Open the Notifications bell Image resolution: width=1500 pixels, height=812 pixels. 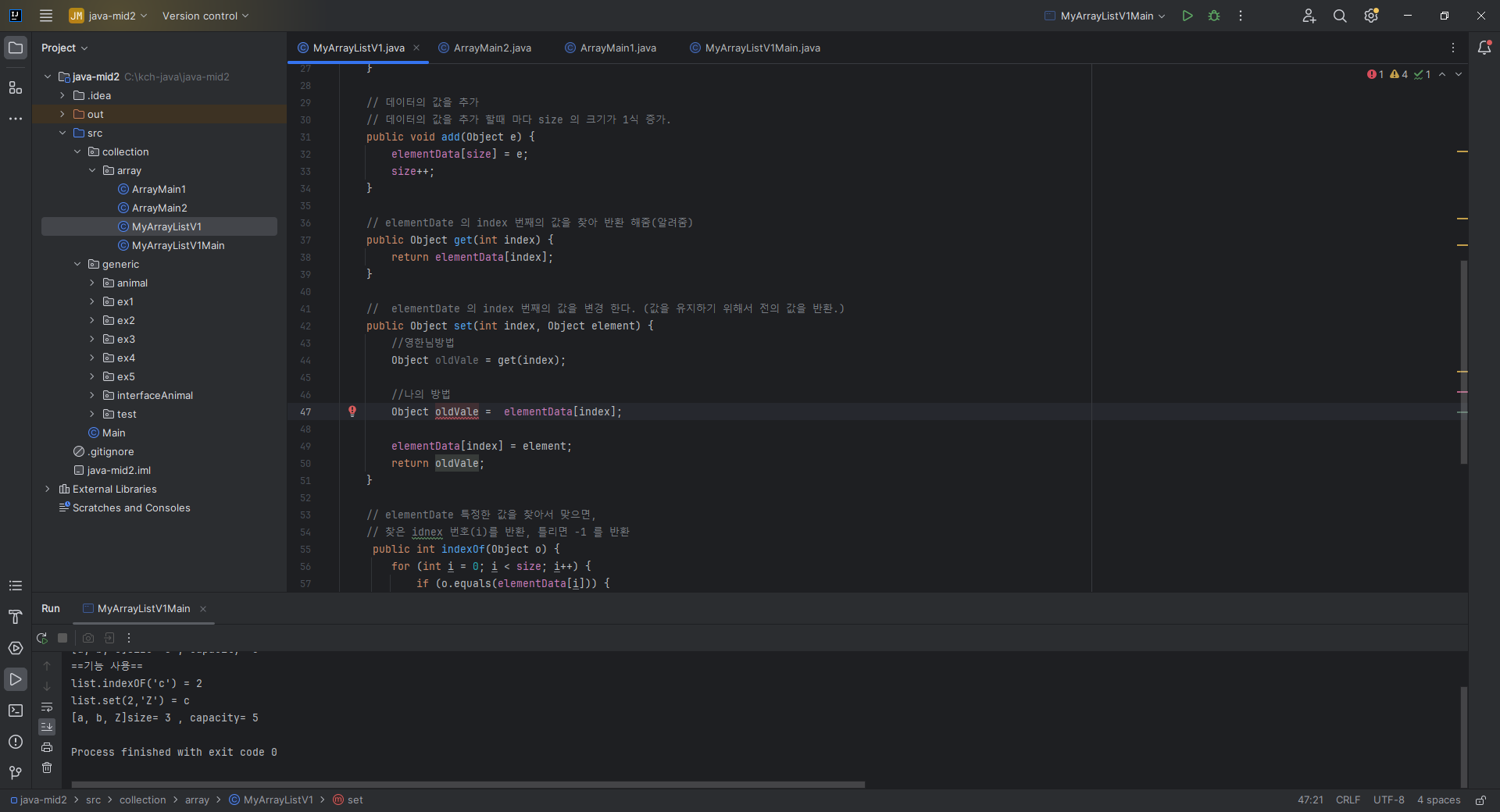pyautogui.click(x=1484, y=48)
